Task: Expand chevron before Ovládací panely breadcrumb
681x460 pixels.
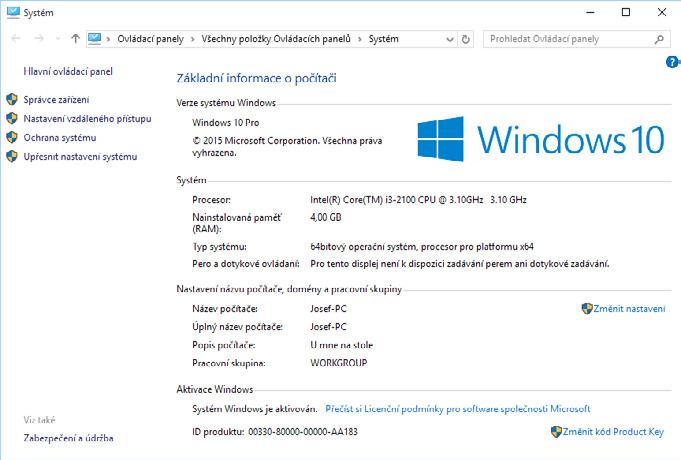Action: coord(108,40)
